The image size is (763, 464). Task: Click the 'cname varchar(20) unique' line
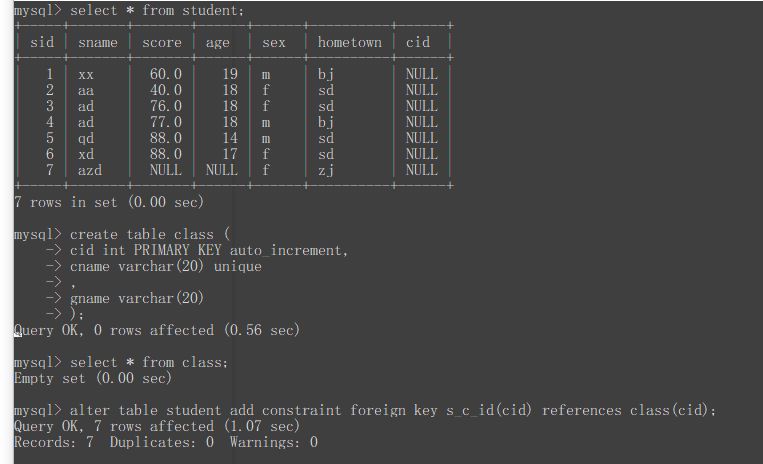click(x=165, y=266)
